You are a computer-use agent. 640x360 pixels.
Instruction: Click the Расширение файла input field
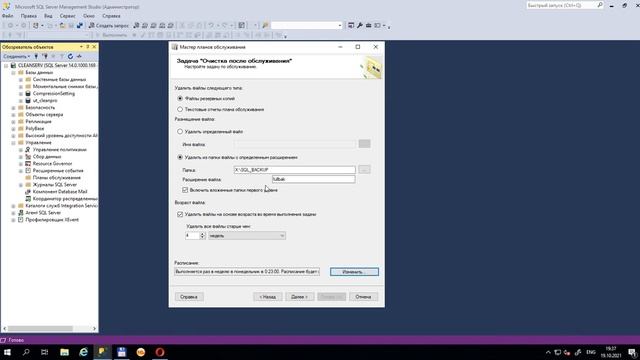coord(313,179)
